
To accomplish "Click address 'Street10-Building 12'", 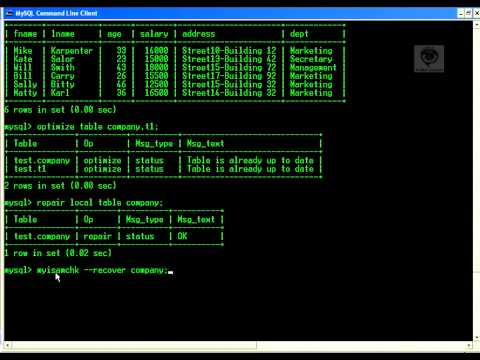I will click(229, 51).
